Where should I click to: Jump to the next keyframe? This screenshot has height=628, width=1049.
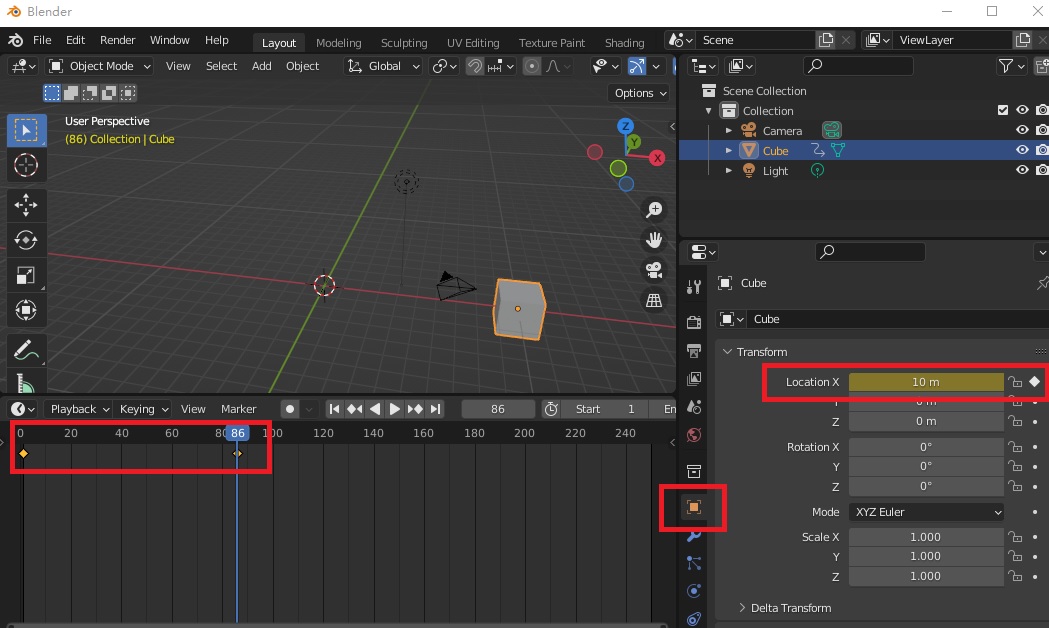[x=415, y=409]
